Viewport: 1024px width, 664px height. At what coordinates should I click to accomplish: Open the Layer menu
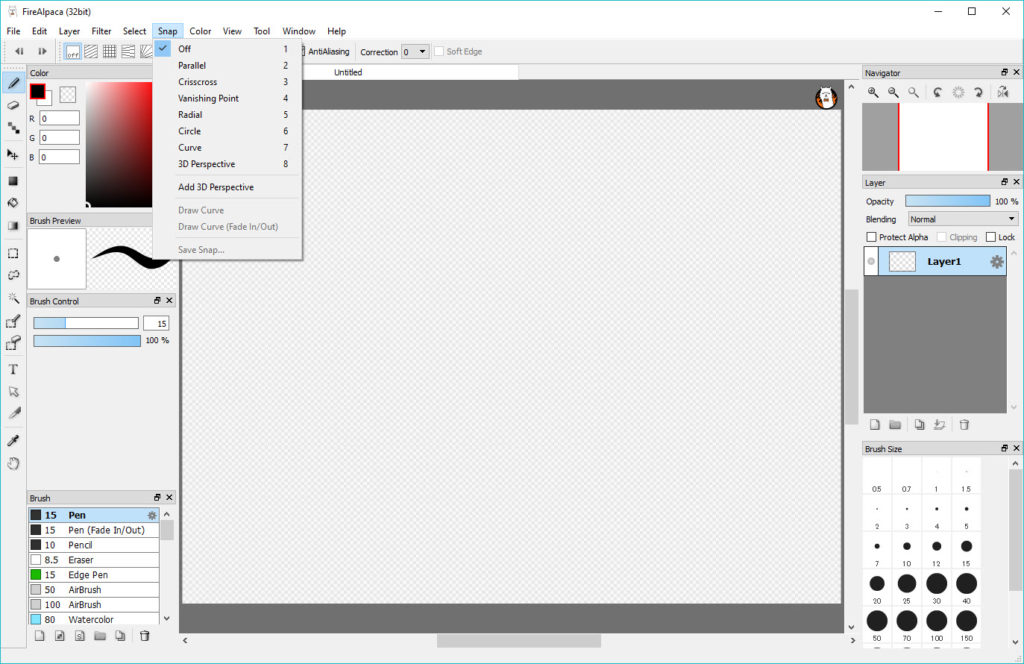[69, 31]
